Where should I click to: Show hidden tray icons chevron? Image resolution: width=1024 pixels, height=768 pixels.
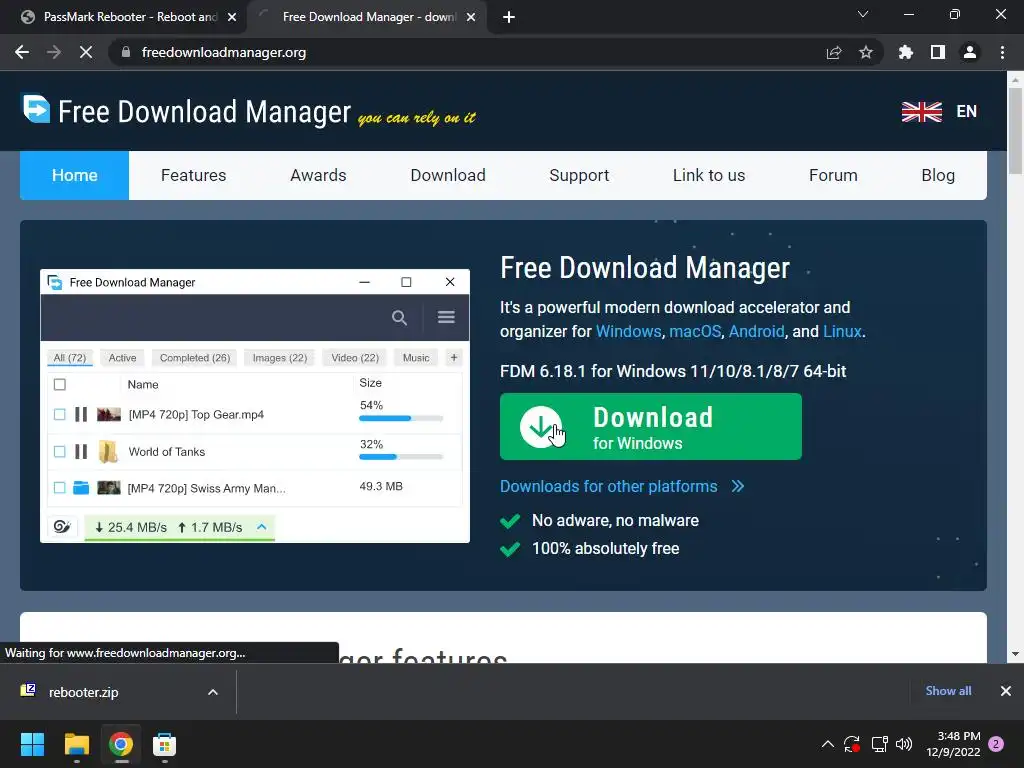(827, 744)
